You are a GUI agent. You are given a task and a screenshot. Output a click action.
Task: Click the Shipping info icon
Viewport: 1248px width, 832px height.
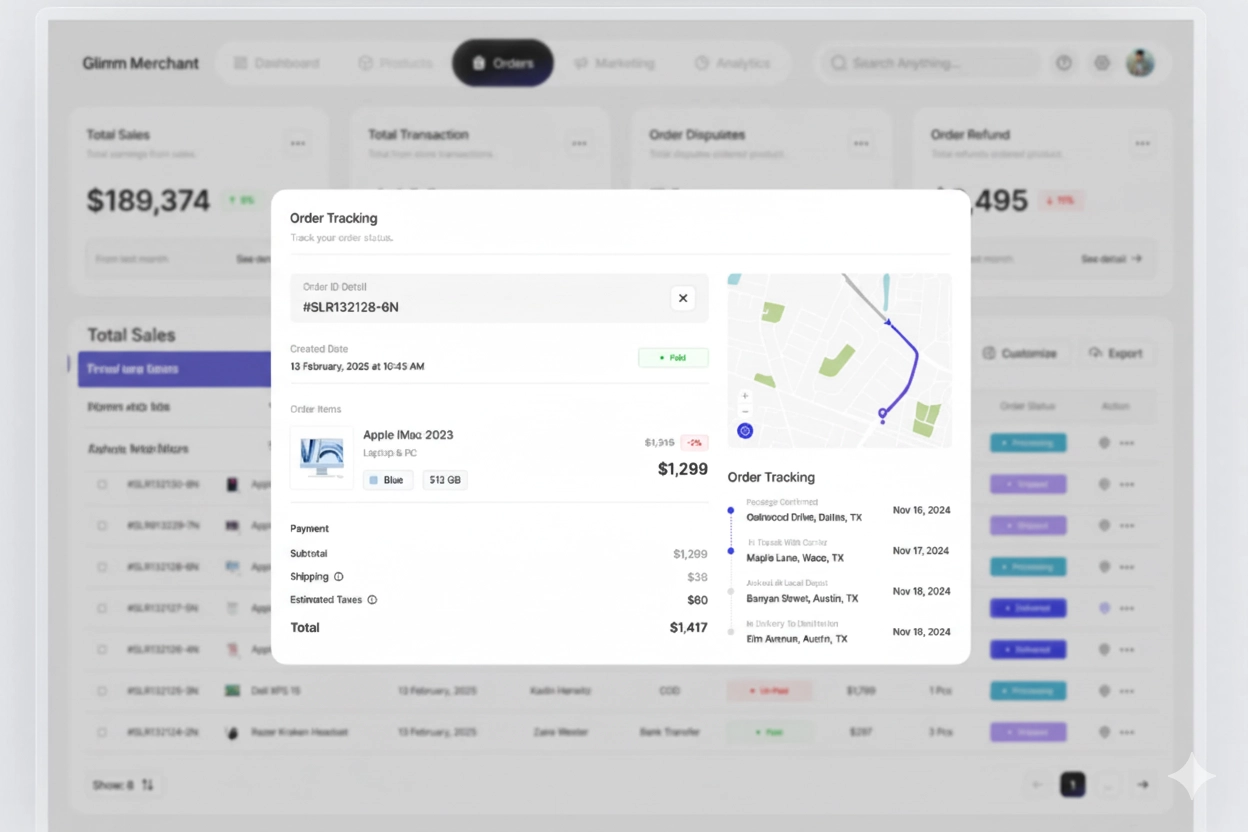[338, 577]
